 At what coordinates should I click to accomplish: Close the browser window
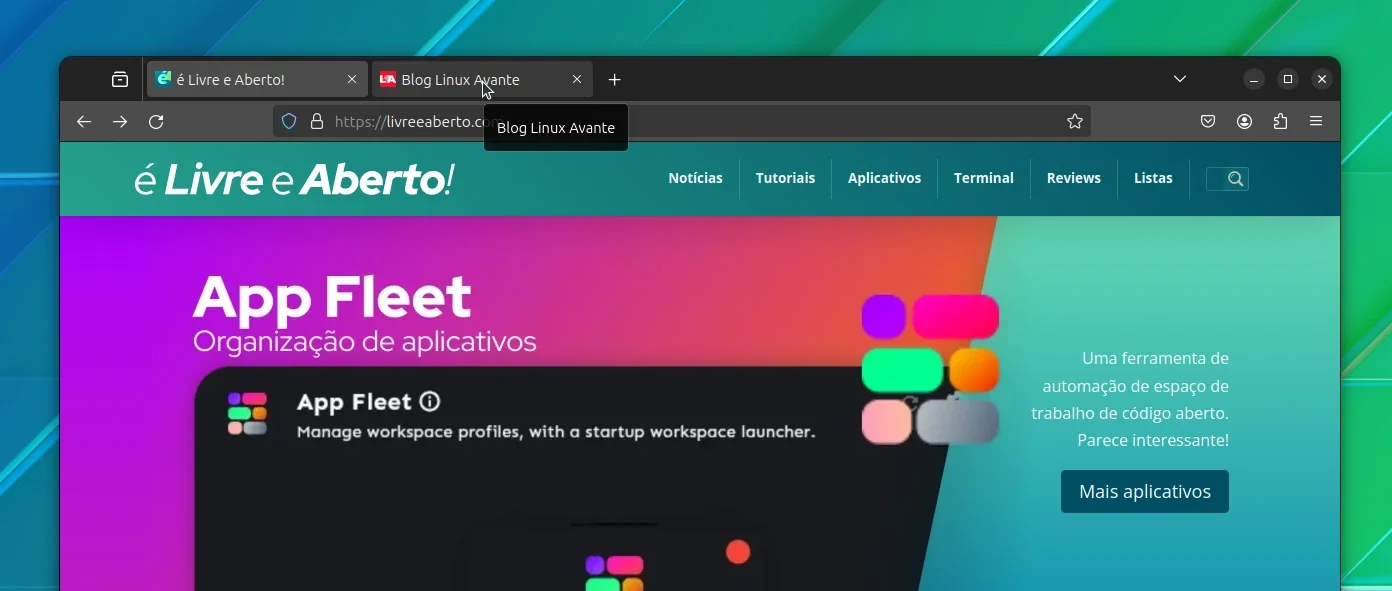(1322, 79)
